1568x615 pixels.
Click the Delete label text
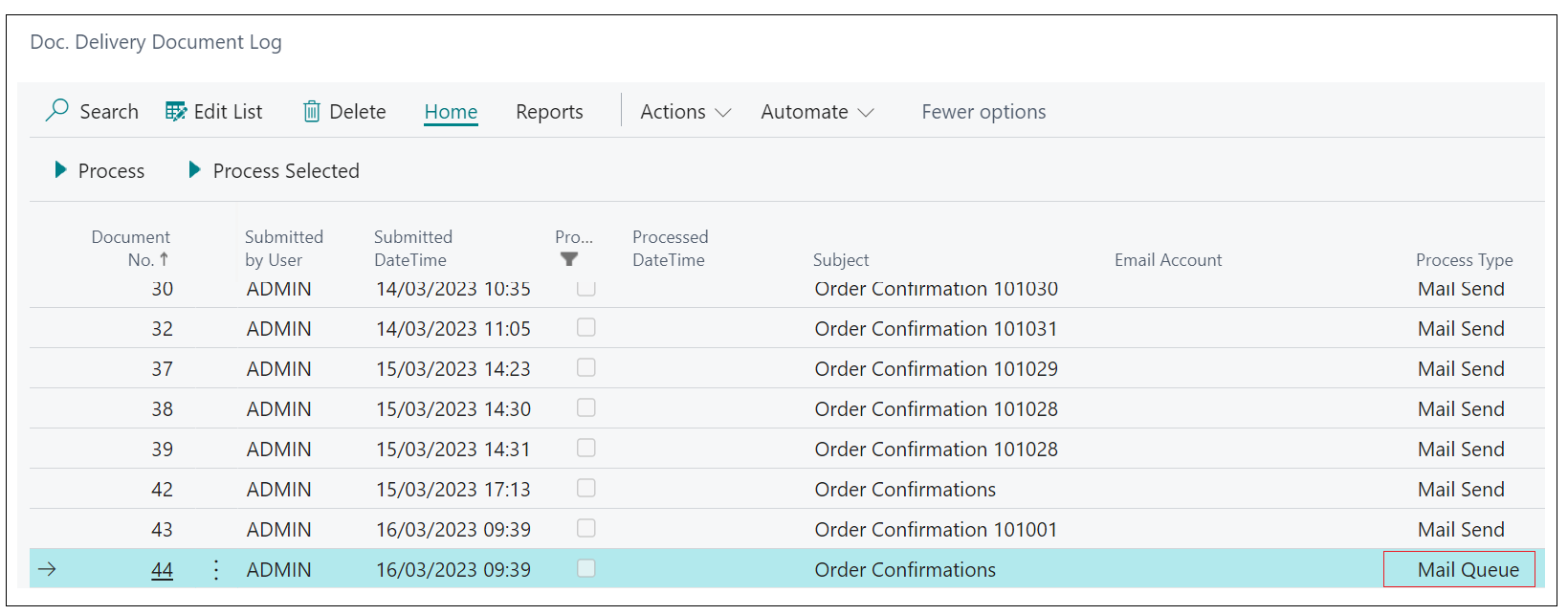pyautogui.click(x=358, y=112)
